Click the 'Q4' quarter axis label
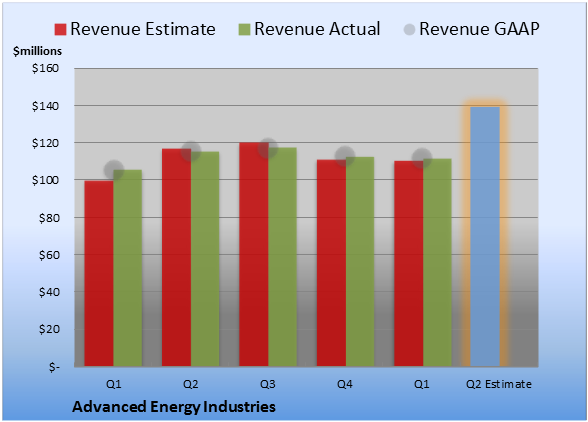Image resolution: width=588 pixels, height=422 pixels. tap(345, 384)
